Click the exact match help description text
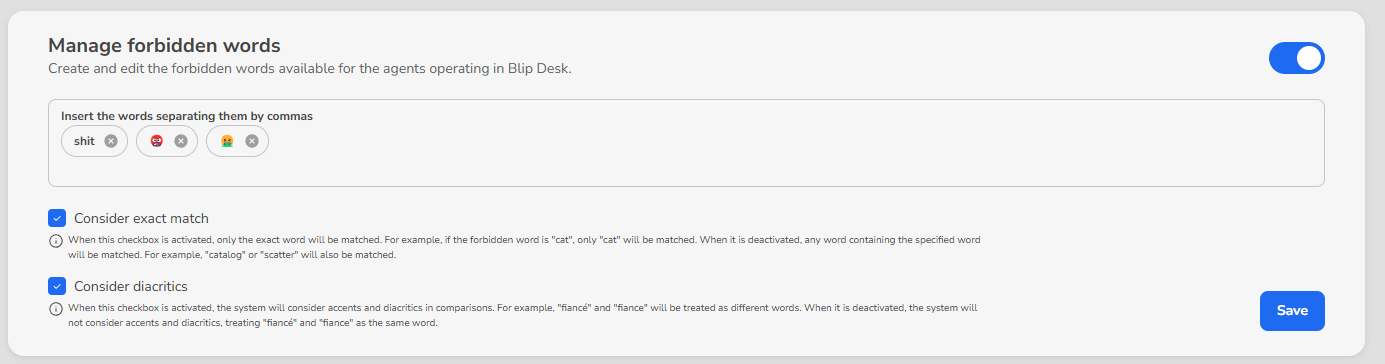The height and width of the screenshot is (364, 1385). [x=524, y=248]
